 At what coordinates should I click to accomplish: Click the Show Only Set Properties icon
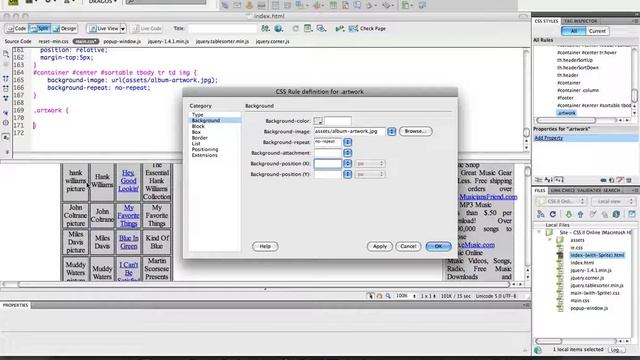(559, 180)
